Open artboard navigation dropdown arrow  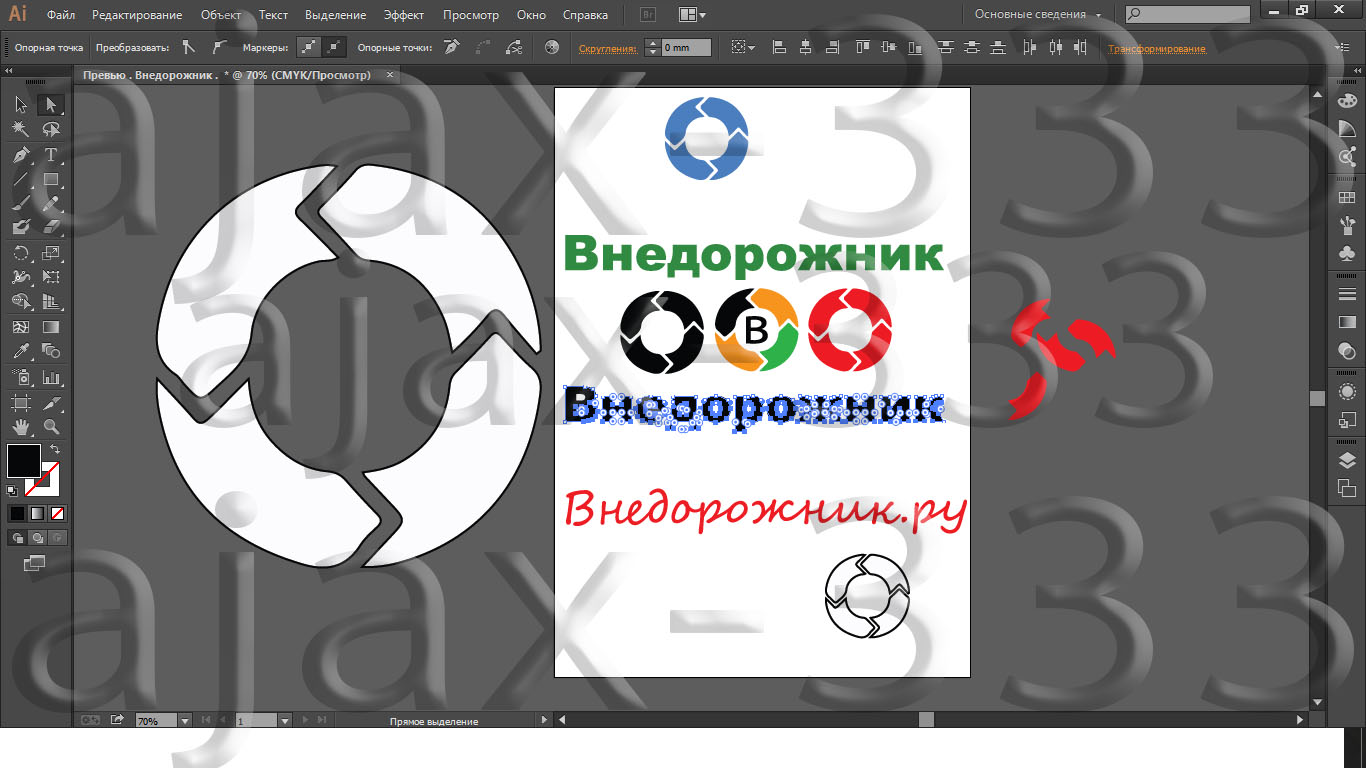tap(285, 720)
